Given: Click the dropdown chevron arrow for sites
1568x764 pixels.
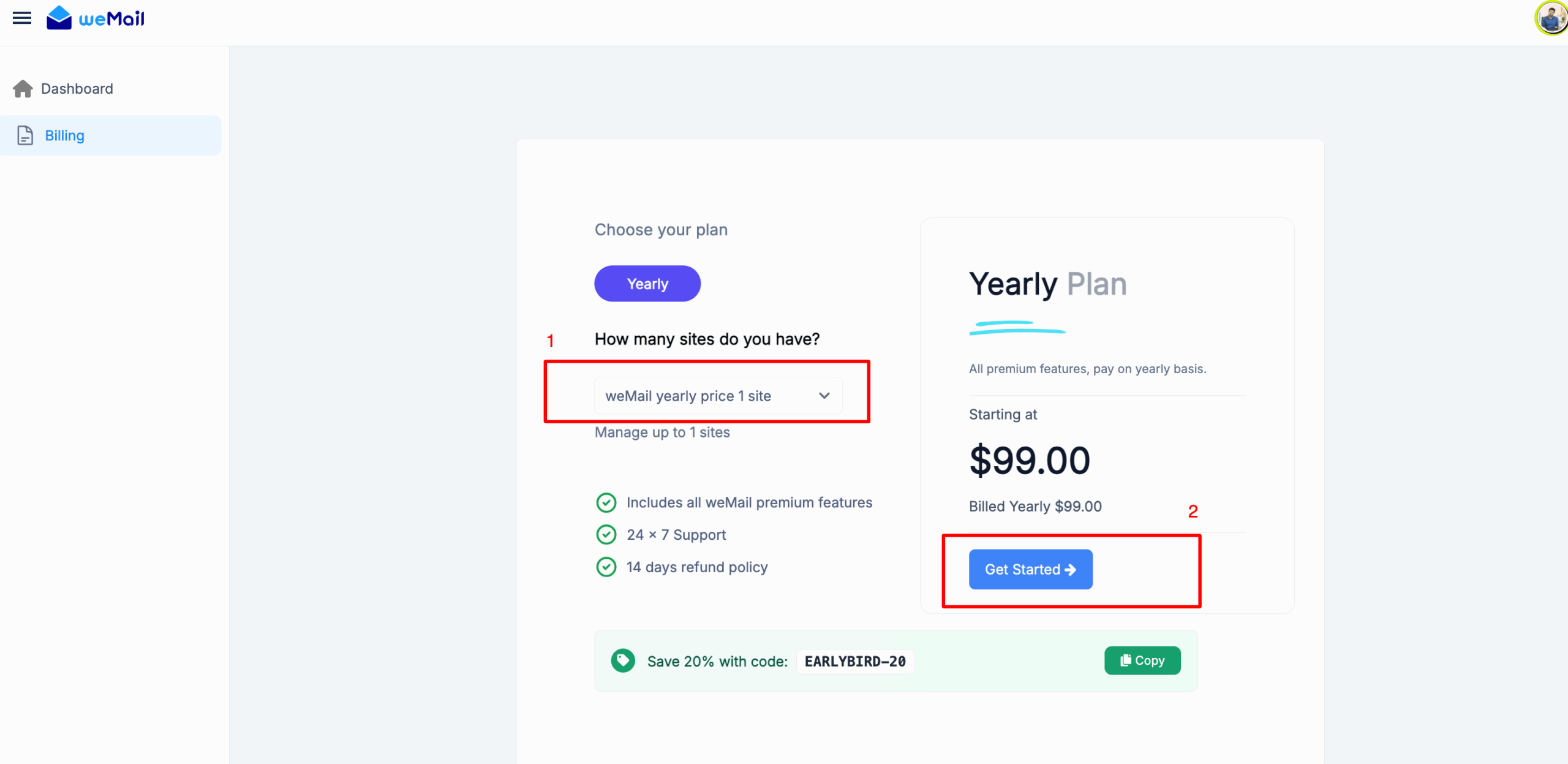Looking at the screenshot, I should coord(824,396).
